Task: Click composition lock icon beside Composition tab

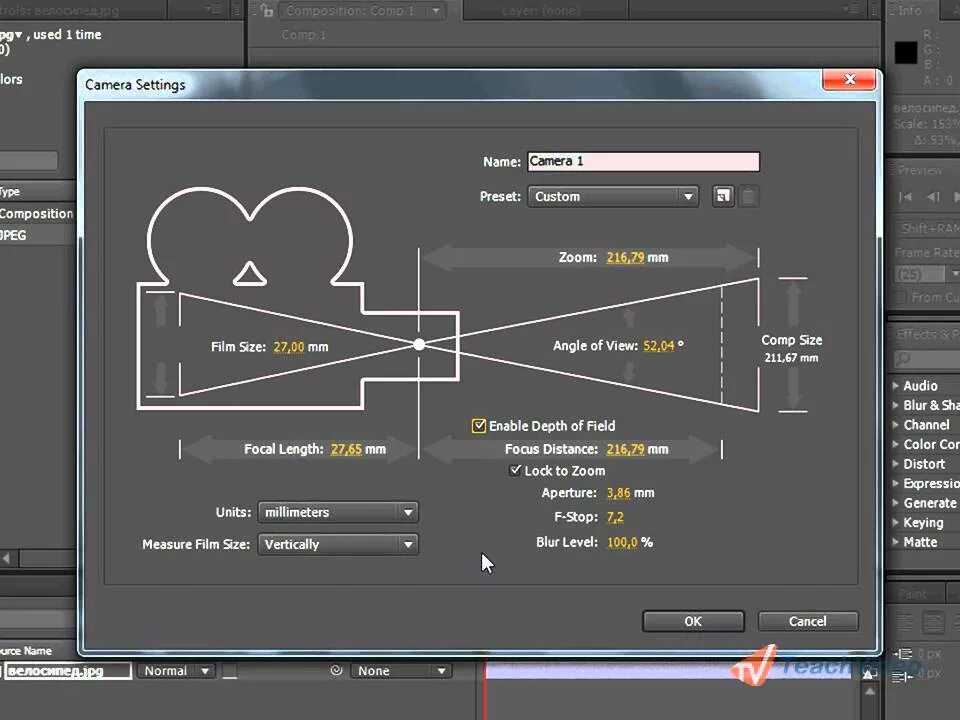Action: pos(267,10)
